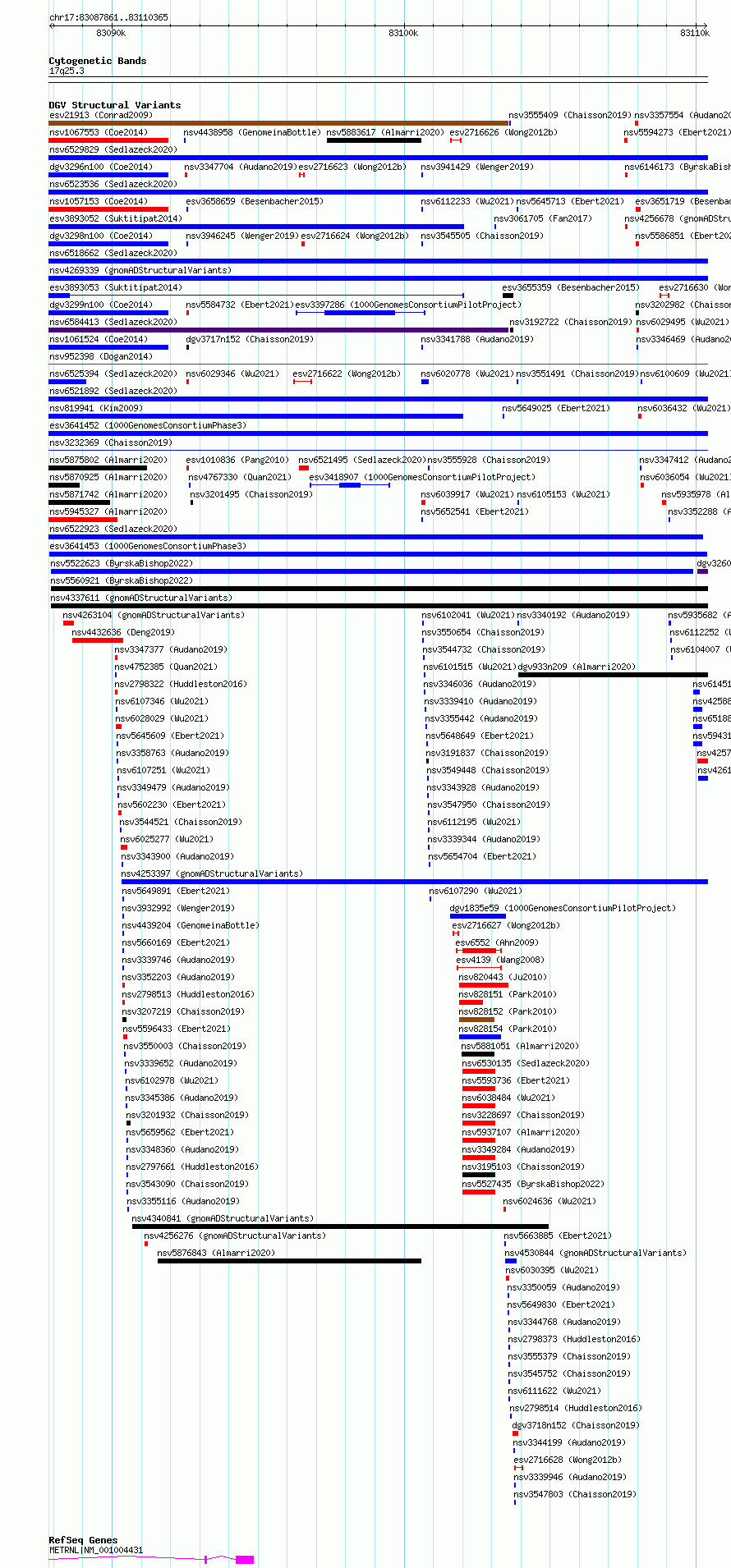Image resolution: width=731 pixels, height=1568 pixels.
Task: Open nsv4253397 (gnomADStructuralVariants) variant
Action: pos(212,874)
